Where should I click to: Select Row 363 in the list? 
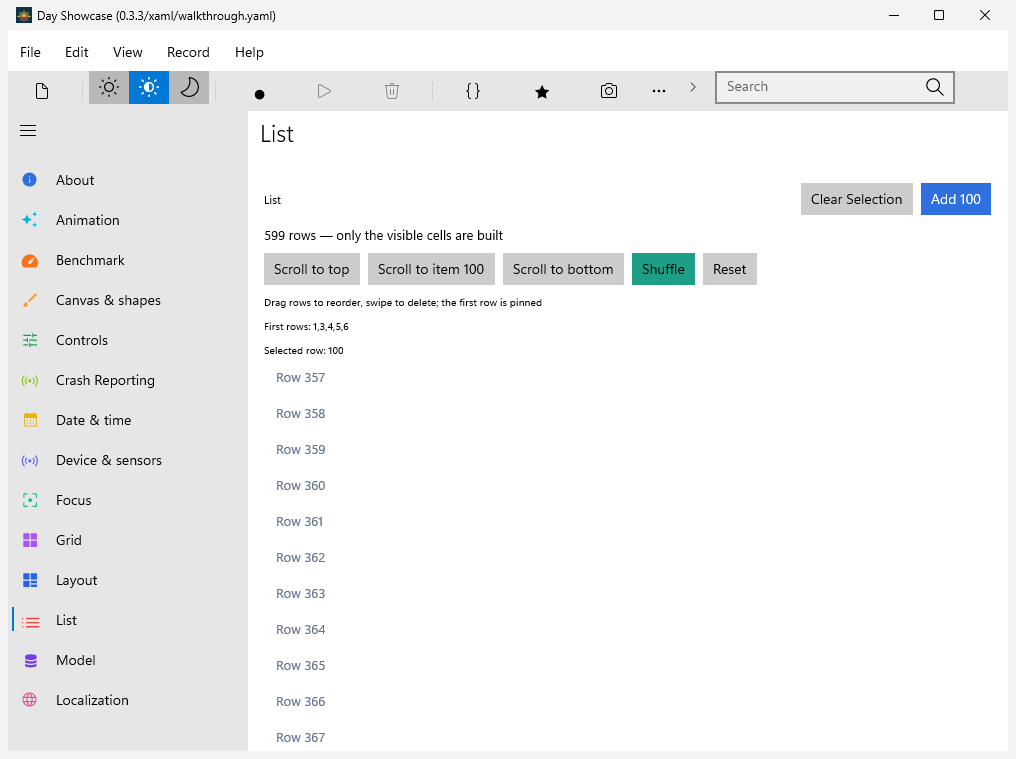(x=628, y=594)
